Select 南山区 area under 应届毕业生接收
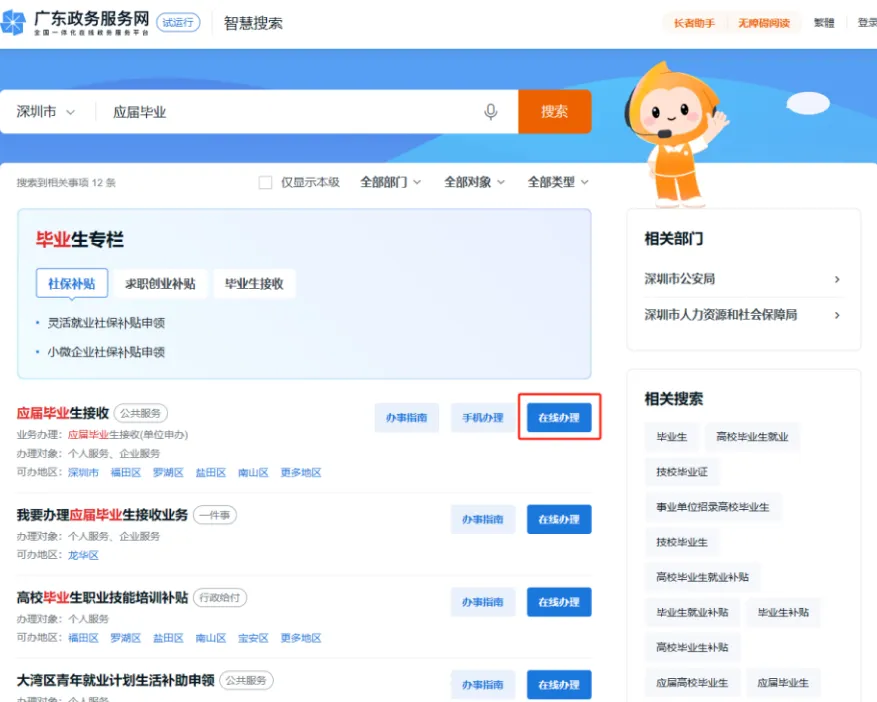 [x=253, y=473]
